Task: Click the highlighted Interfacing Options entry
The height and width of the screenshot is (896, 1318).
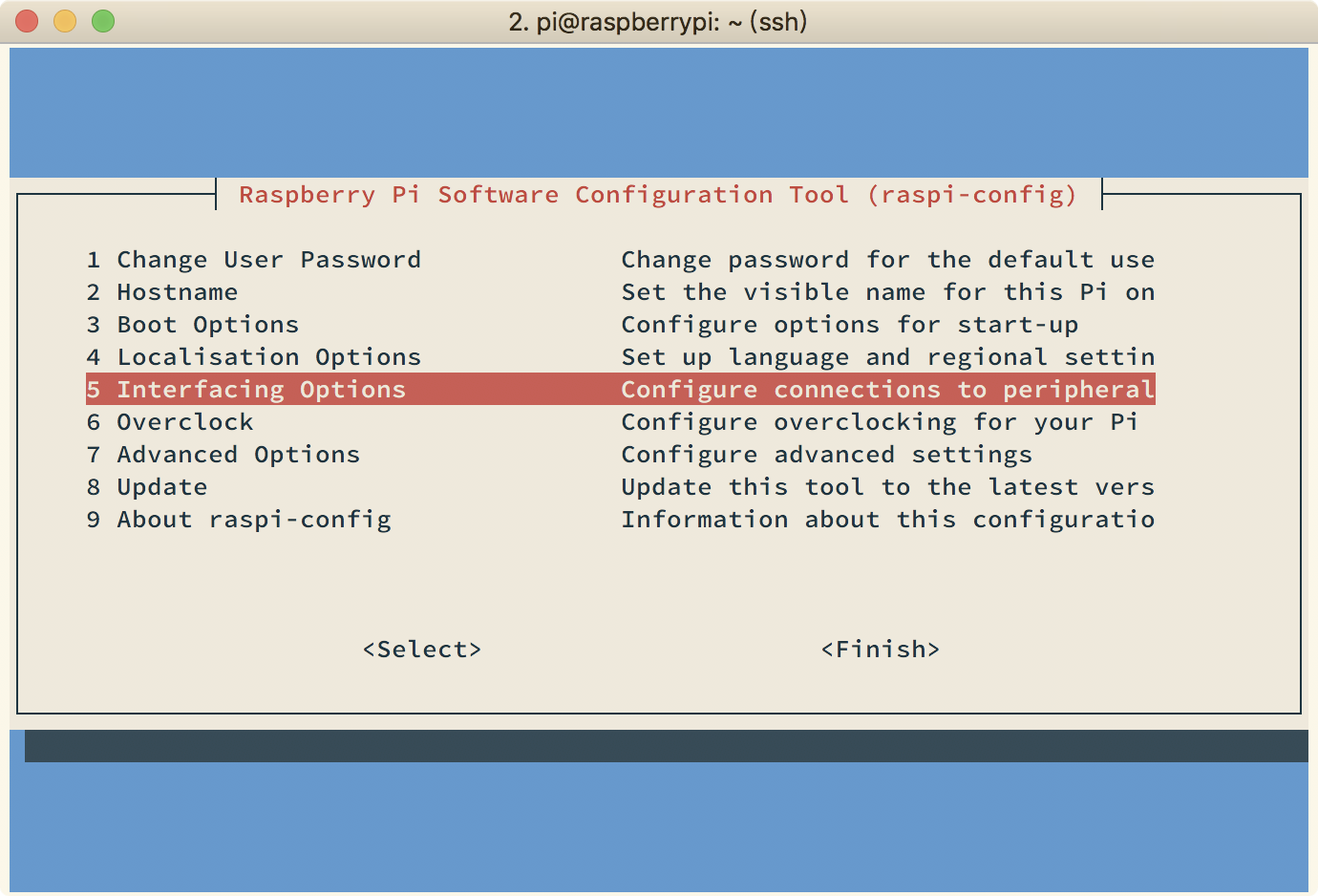Action: click(x=621, y=390)
